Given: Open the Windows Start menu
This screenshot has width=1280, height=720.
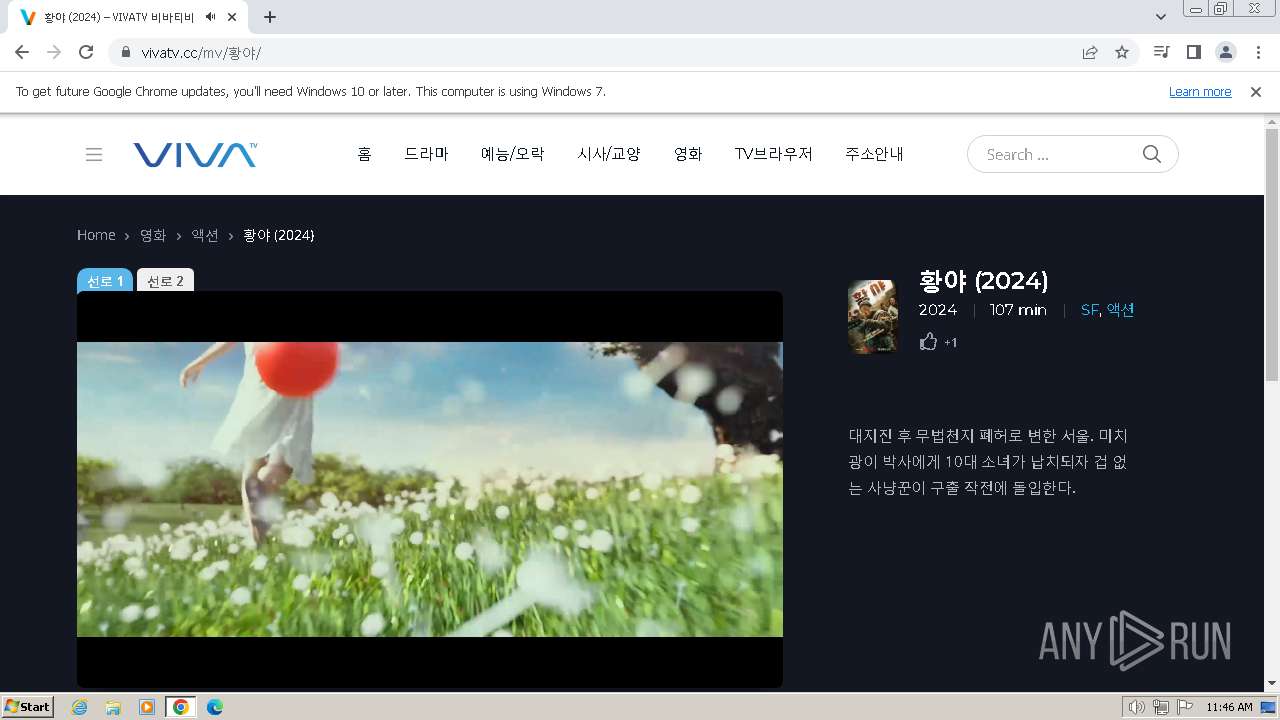Looking at the screenshot, I should click(27, 707).
